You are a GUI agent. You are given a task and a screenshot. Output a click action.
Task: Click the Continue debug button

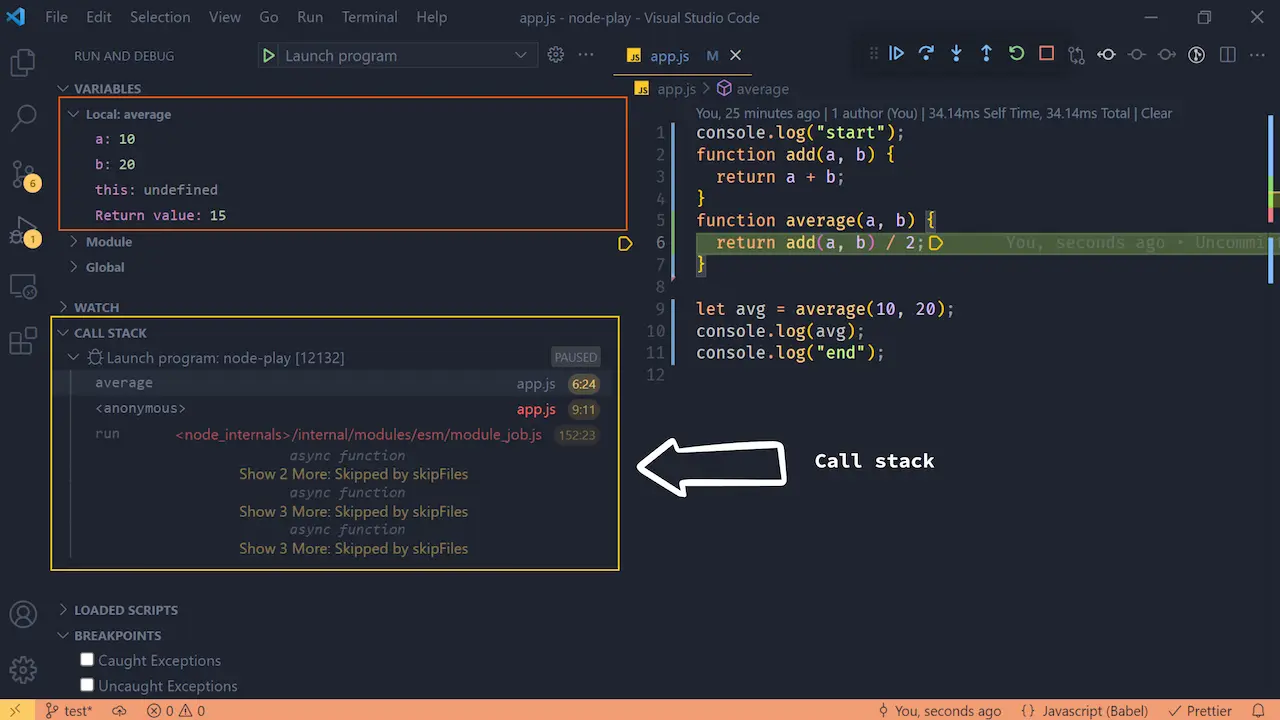point(896,54)
